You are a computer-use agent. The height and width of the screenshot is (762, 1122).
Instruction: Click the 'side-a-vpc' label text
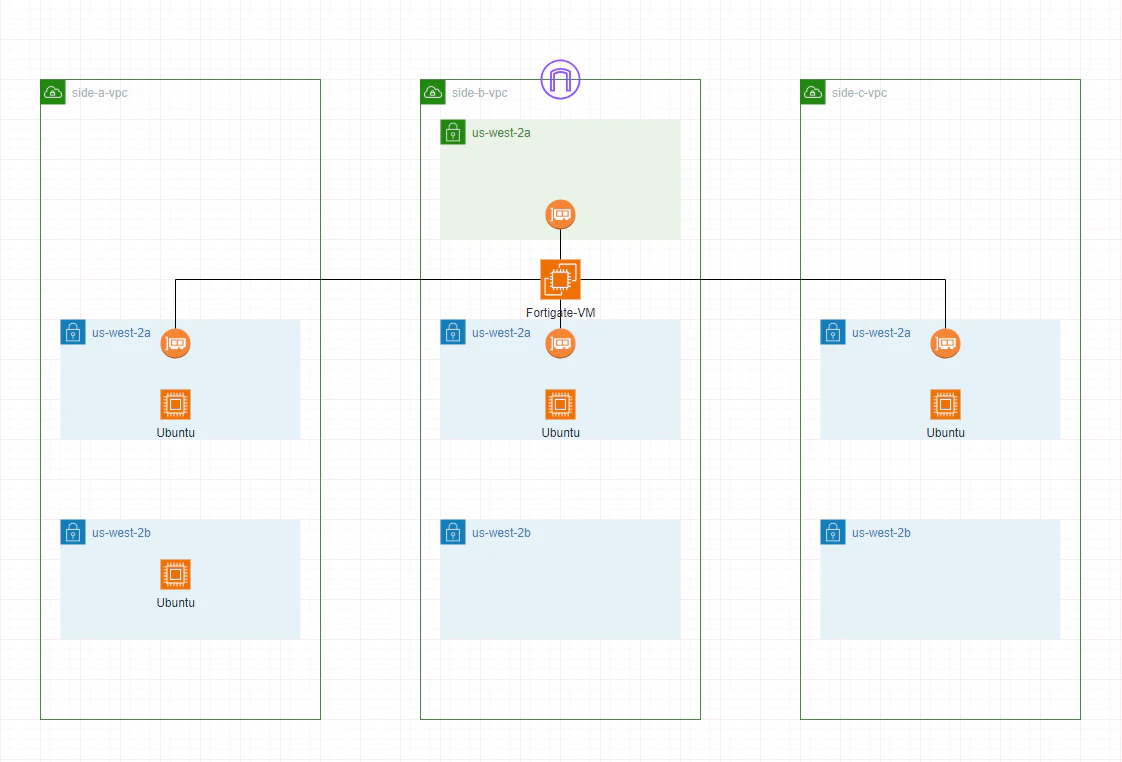[x=99, y=93]
